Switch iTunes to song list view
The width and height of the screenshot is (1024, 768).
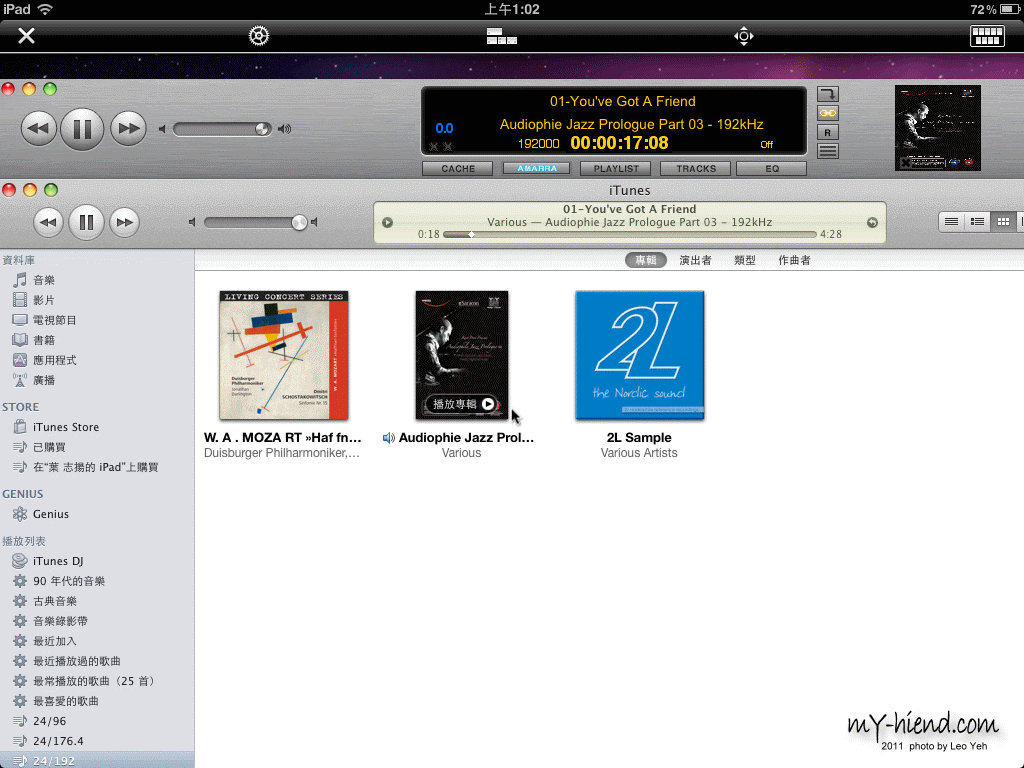pos(952,221)
